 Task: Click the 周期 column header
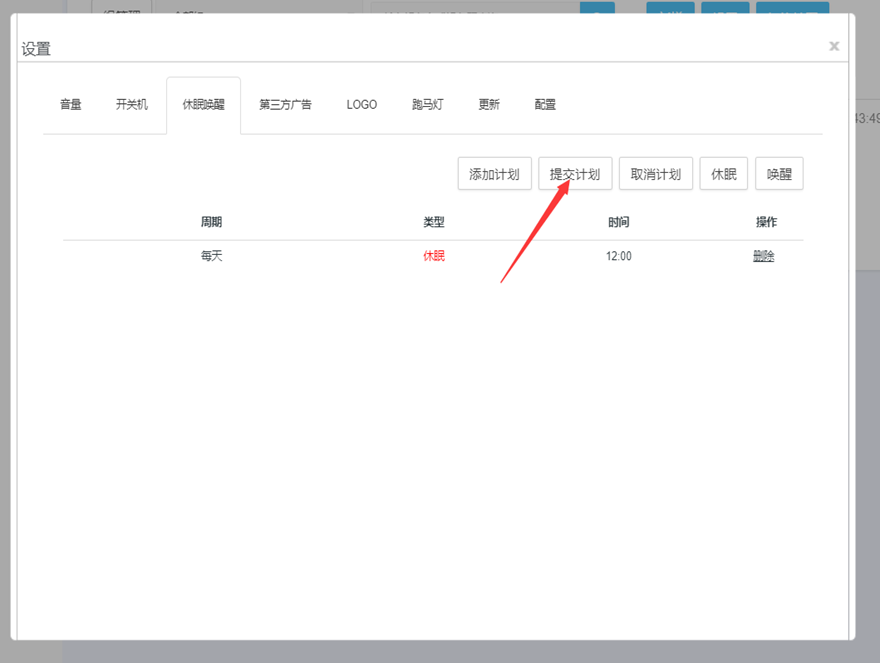coord(211,222)
